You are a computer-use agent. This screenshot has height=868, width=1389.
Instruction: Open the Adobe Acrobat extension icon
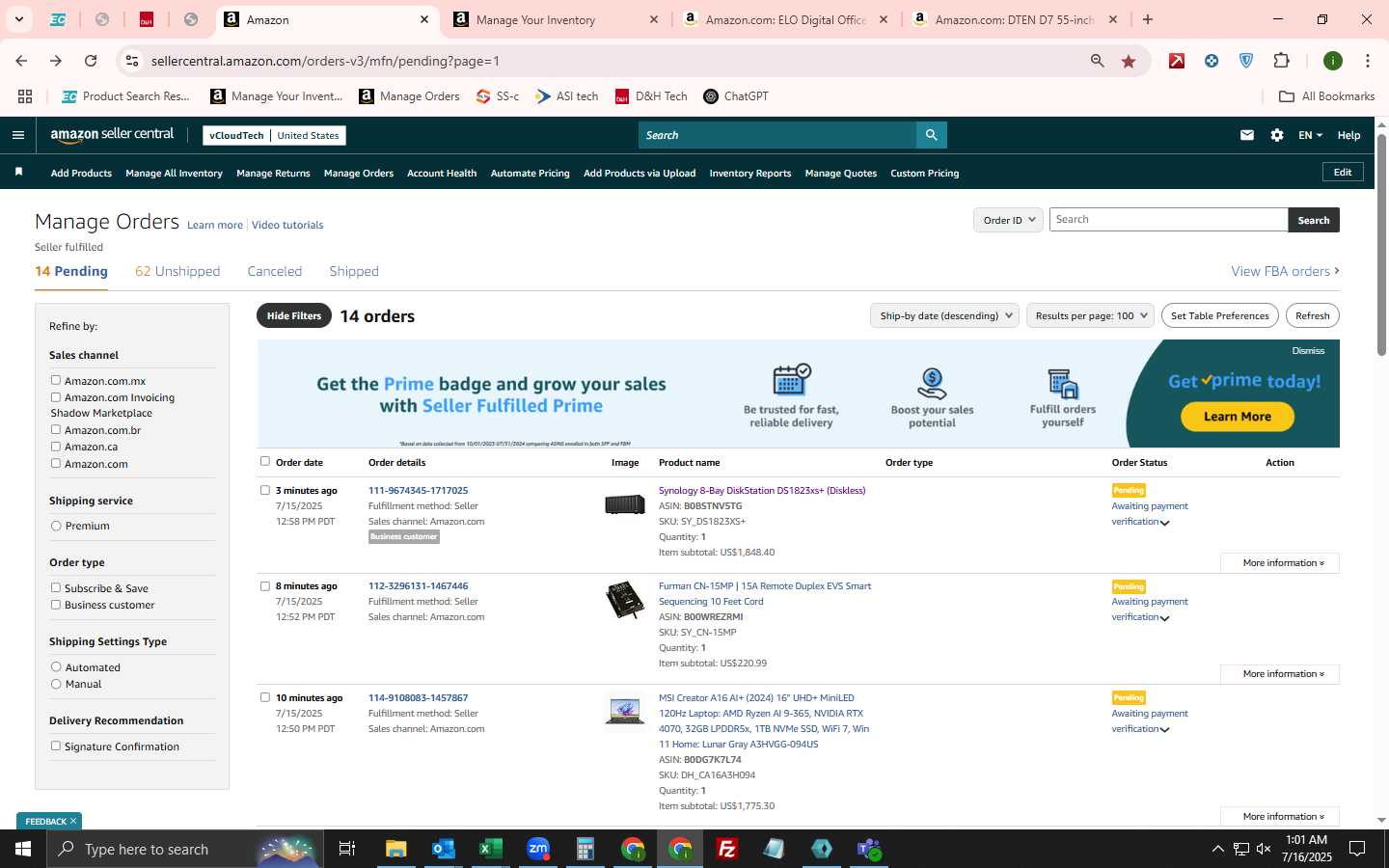point(1177,61)
